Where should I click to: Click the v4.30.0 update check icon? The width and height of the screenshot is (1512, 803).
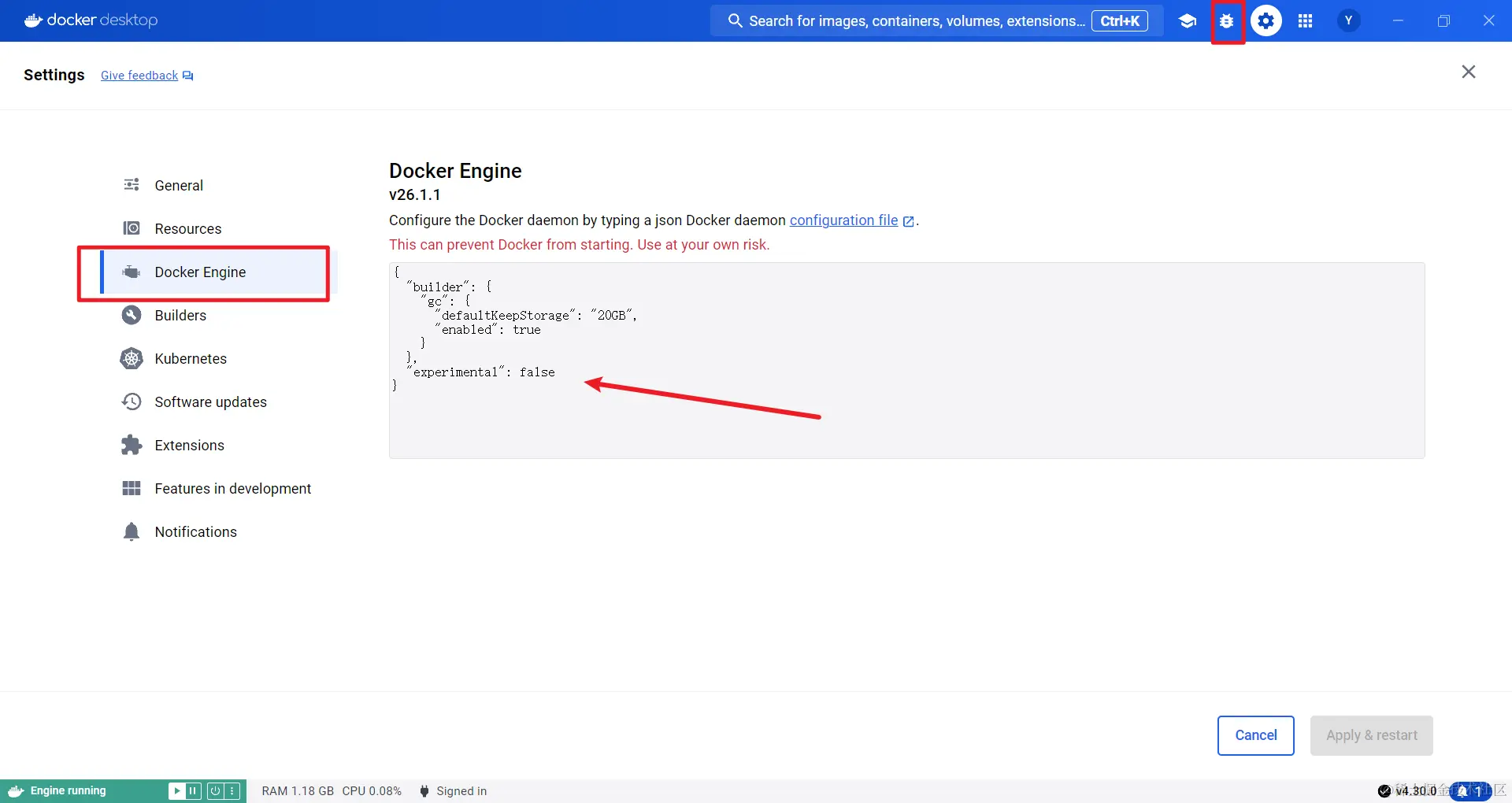tap(1384, 791)
